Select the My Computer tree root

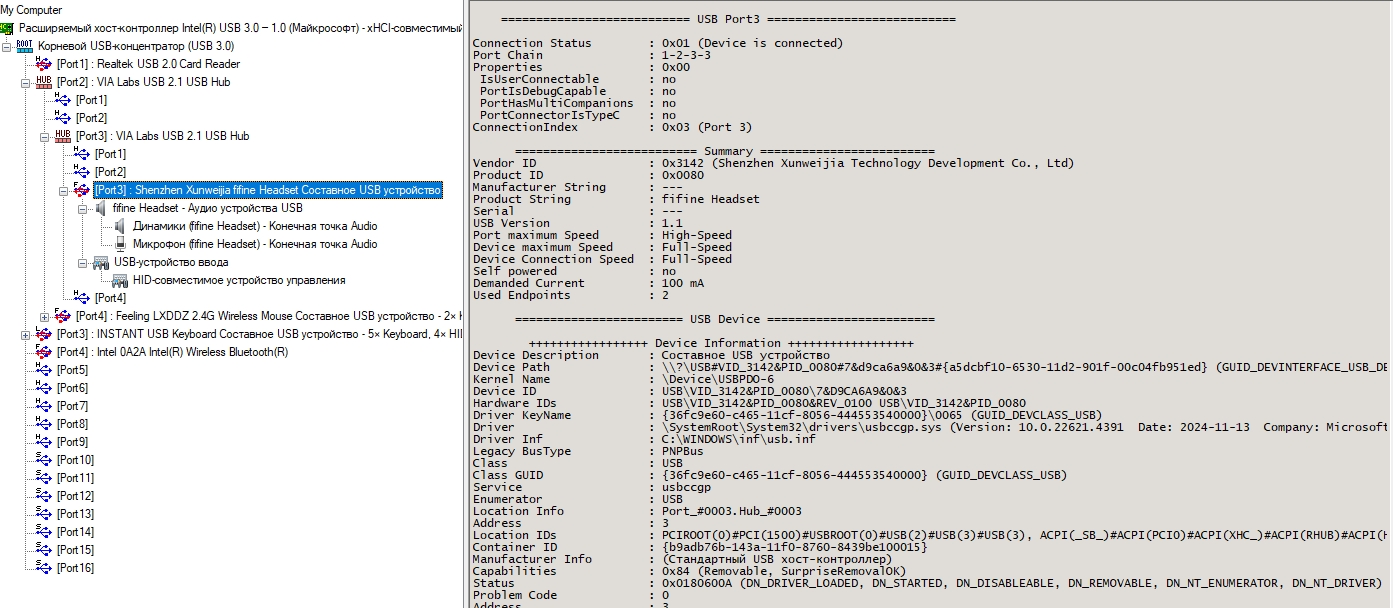tap(31, 10)
